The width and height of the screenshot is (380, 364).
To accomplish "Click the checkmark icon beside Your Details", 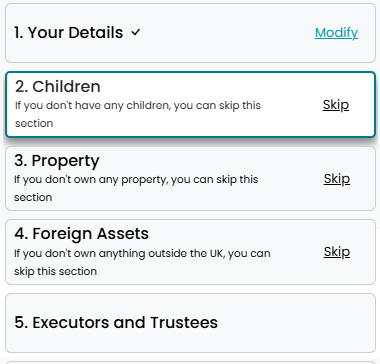I will coord(136,33).
